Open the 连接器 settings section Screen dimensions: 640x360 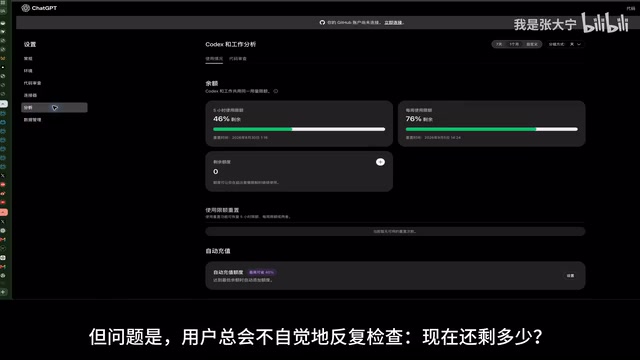click(30, 95)
